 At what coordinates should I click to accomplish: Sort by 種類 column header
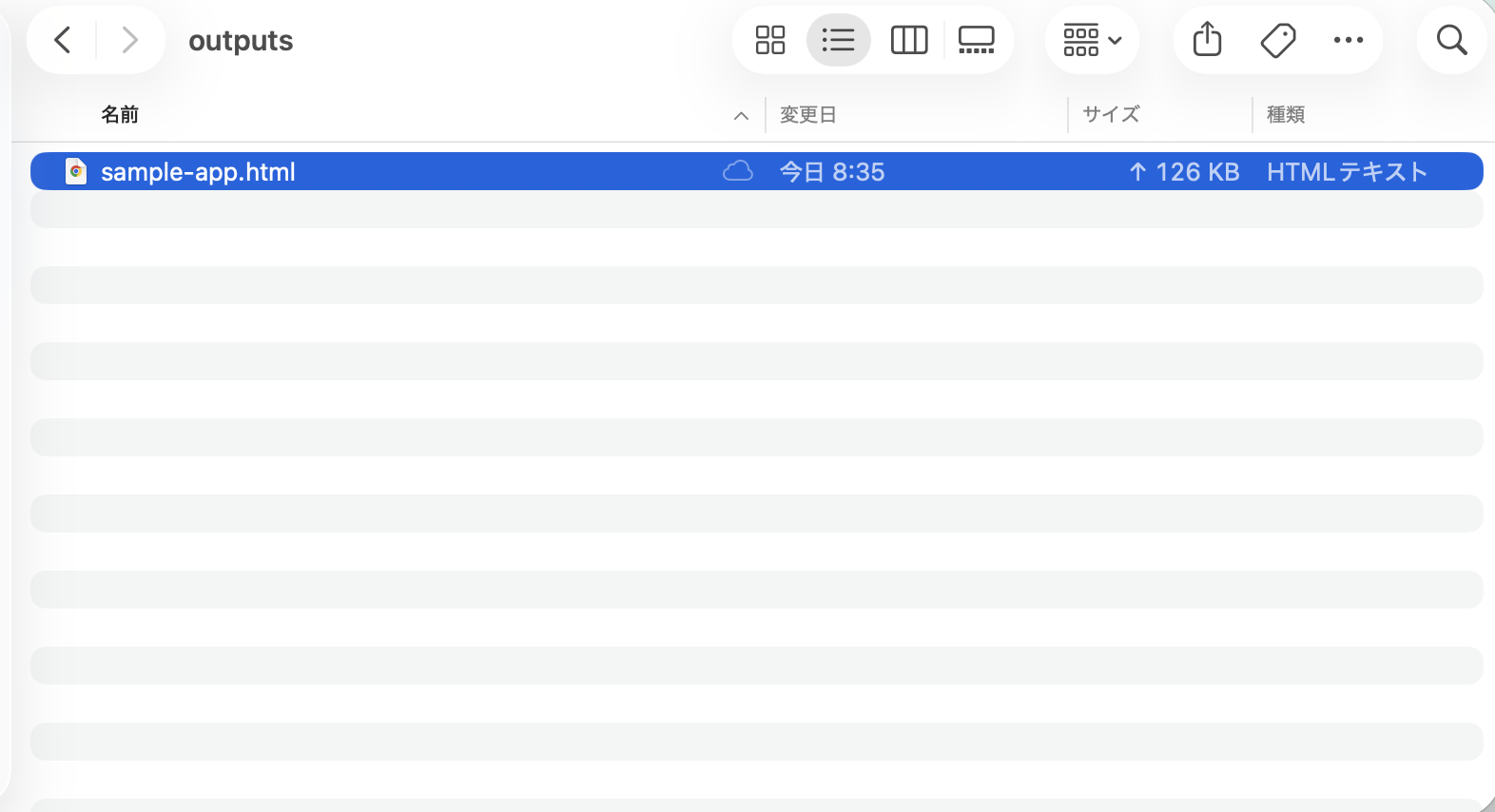click(1286, 114)
